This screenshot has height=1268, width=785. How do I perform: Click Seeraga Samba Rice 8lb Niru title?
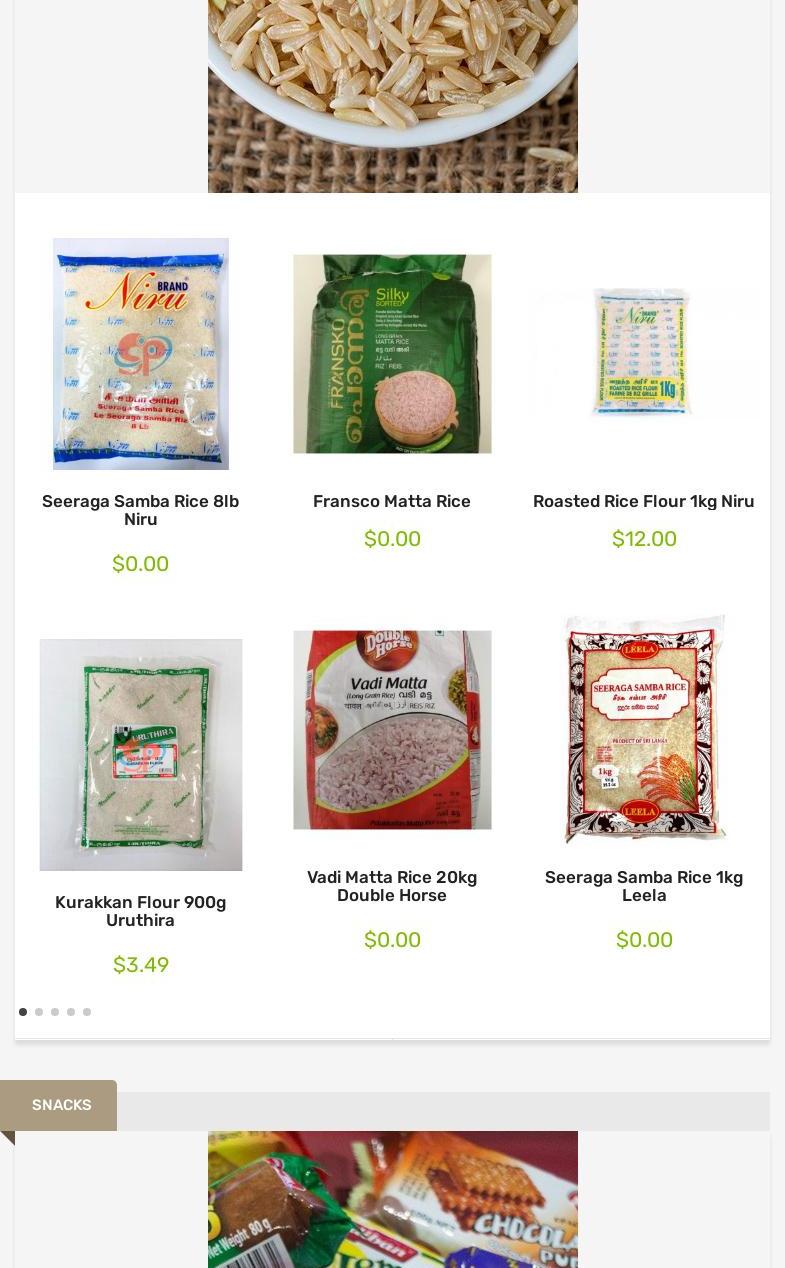click(x=141, y=510)
